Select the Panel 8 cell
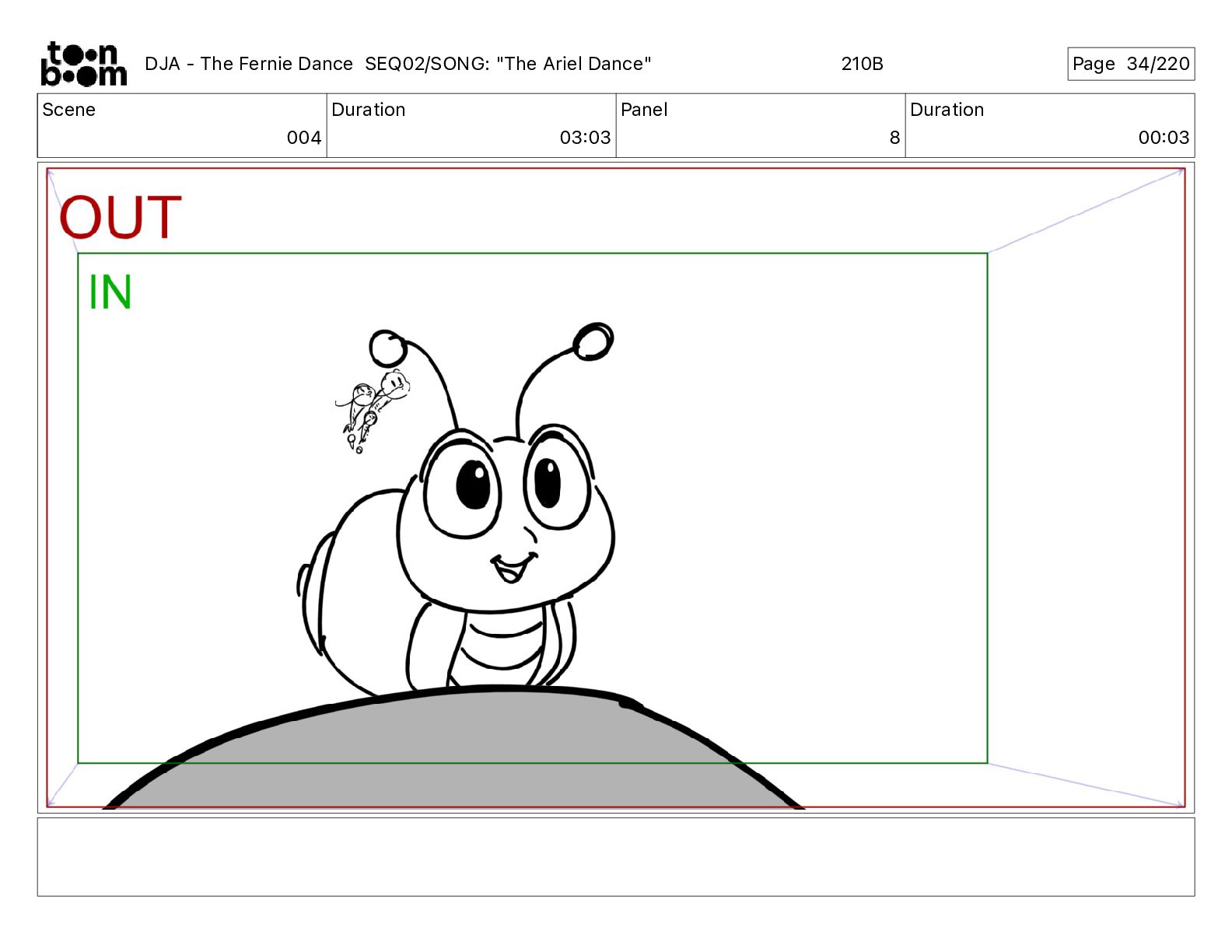 [x=760, y=125]
